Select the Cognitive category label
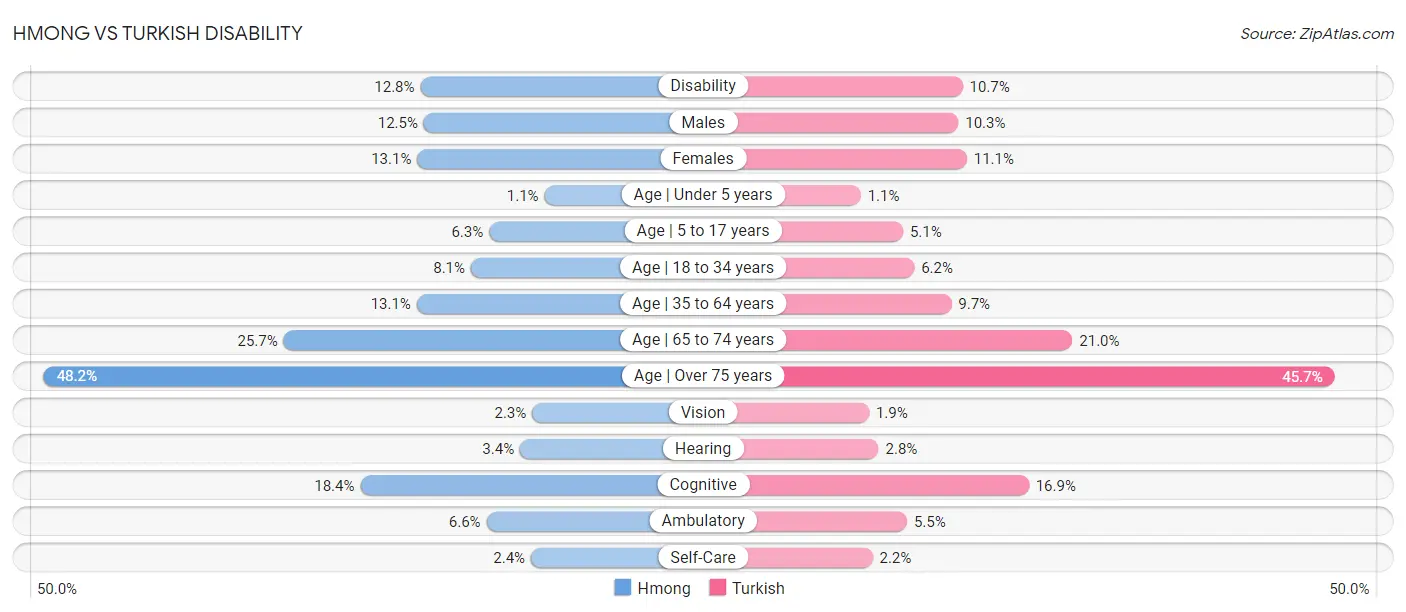Image resolution: width=1406 pixels, height=612 pixels. pyautogui.click(x=703, y=485)
